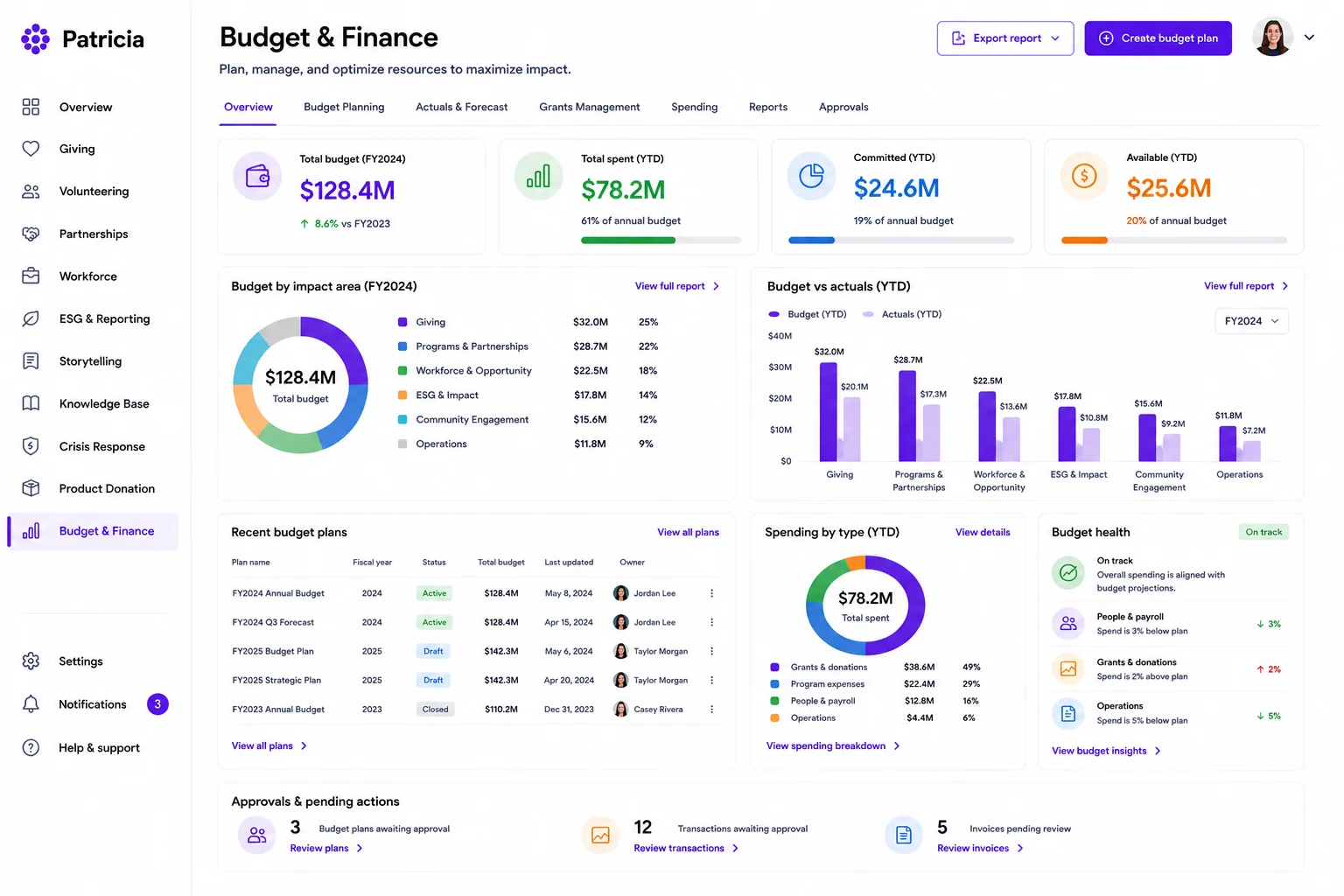
Task: Click the budget plans awaiting approval icon
Action: point(257,836)
